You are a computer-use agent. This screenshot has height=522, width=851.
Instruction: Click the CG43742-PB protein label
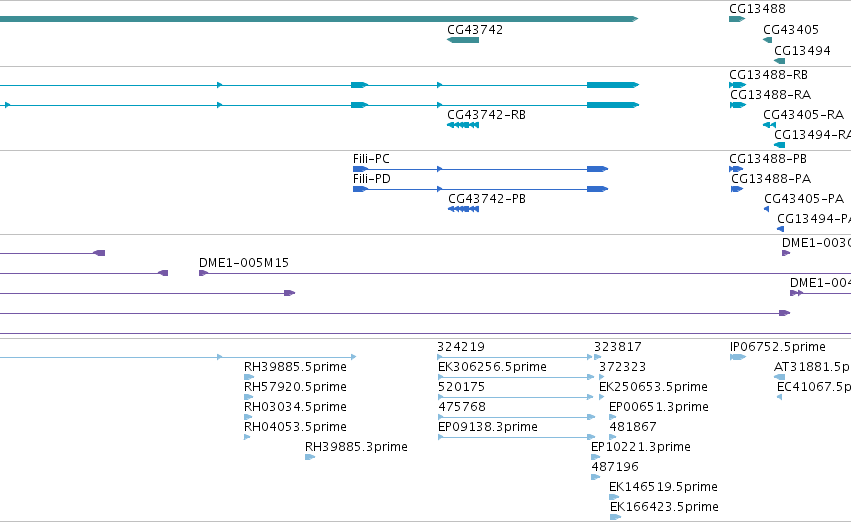coord(487,199)
